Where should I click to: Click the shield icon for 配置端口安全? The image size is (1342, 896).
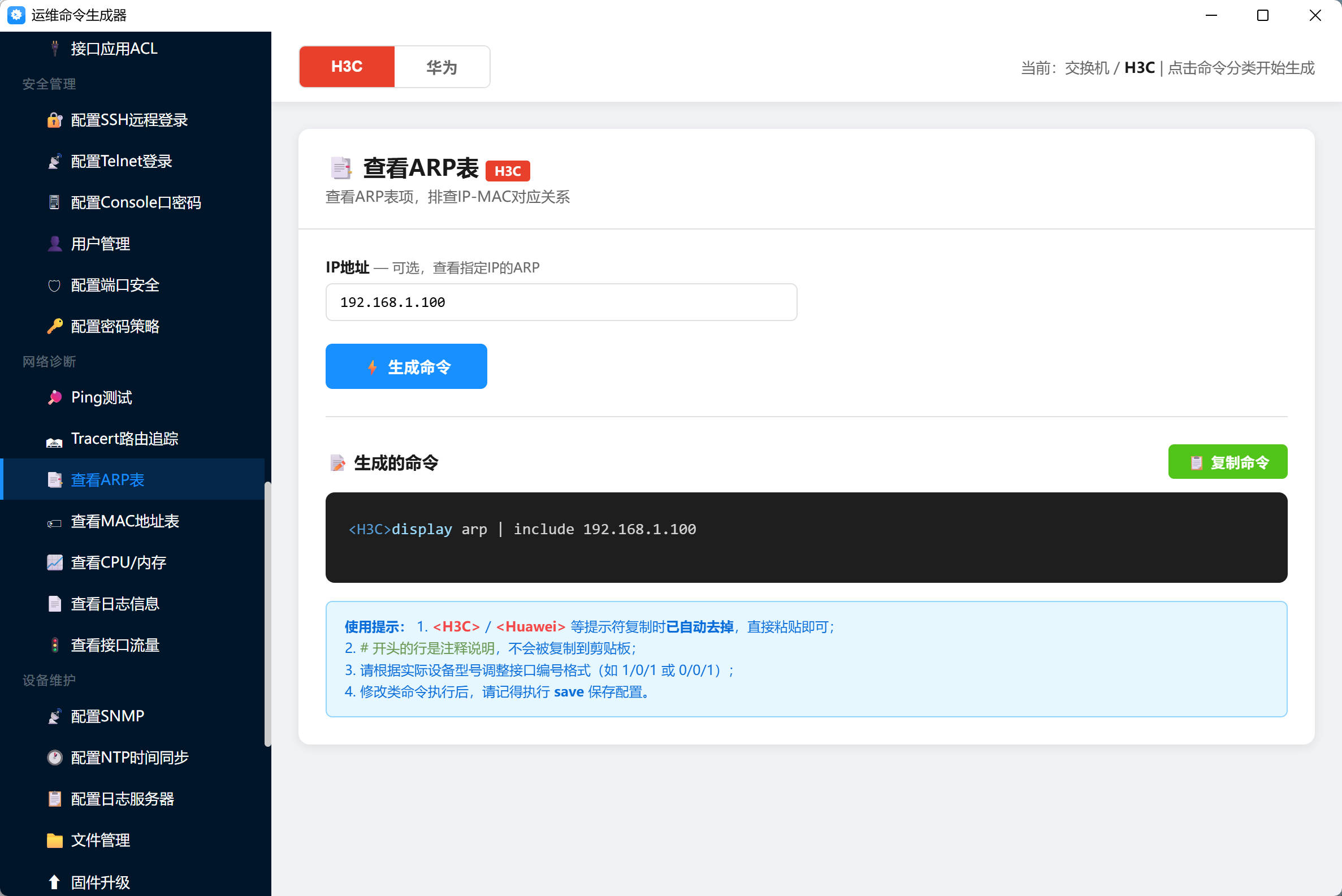[x=54, y=285]
